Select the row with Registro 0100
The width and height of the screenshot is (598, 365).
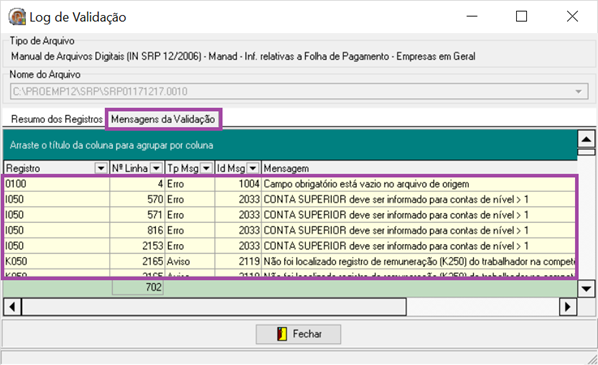click(290, 184)
